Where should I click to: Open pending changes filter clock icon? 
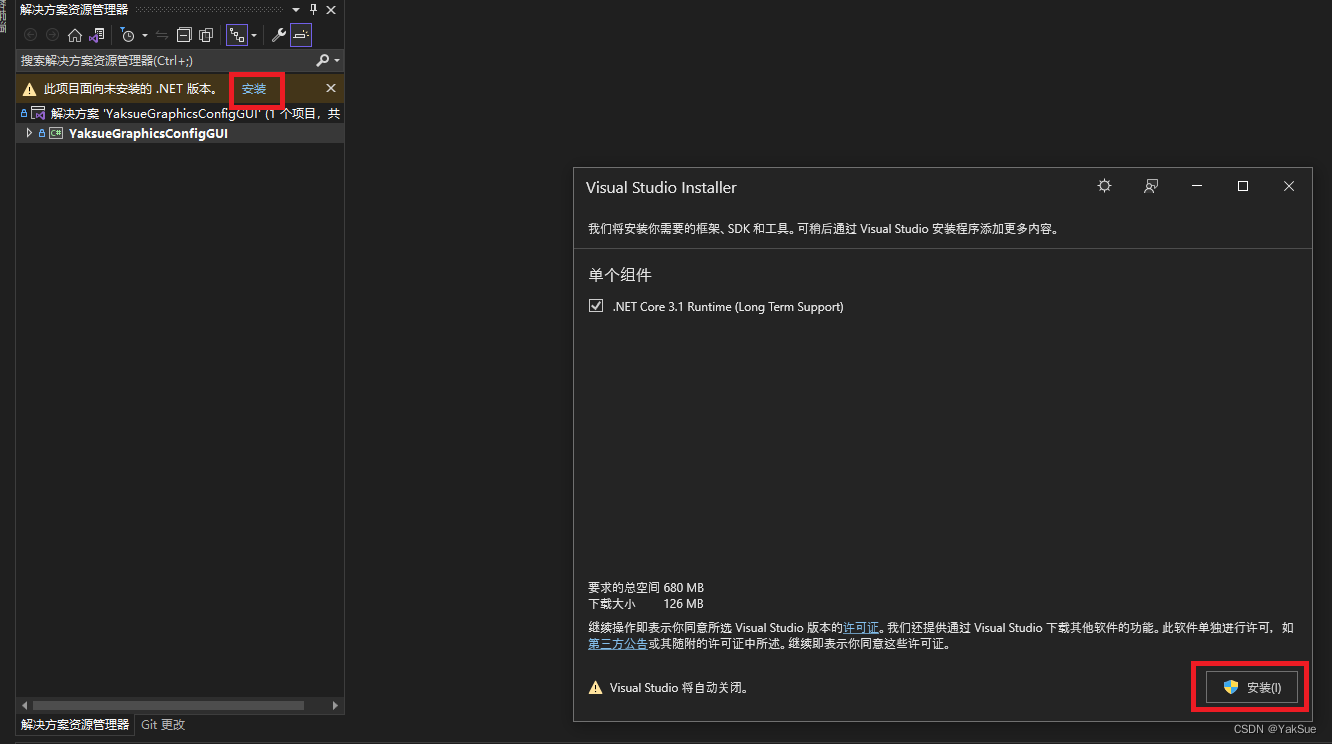tap(127, 35)
